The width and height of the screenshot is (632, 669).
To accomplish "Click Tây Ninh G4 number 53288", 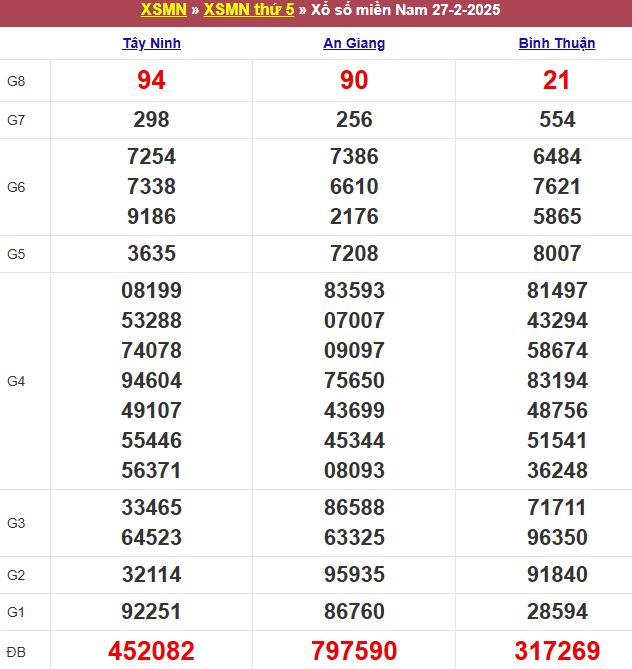I will coord(151,320).
